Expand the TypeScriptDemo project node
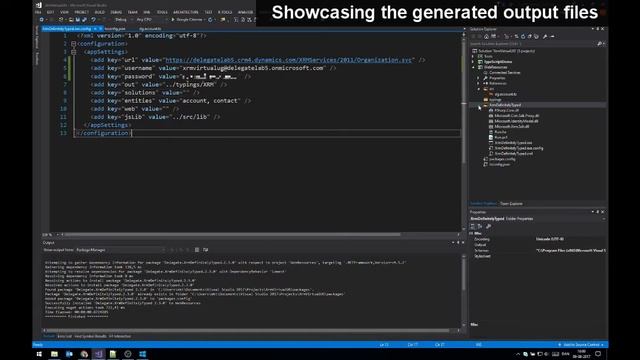Viewport: 640px width, 360px height. tap(473, 62)
